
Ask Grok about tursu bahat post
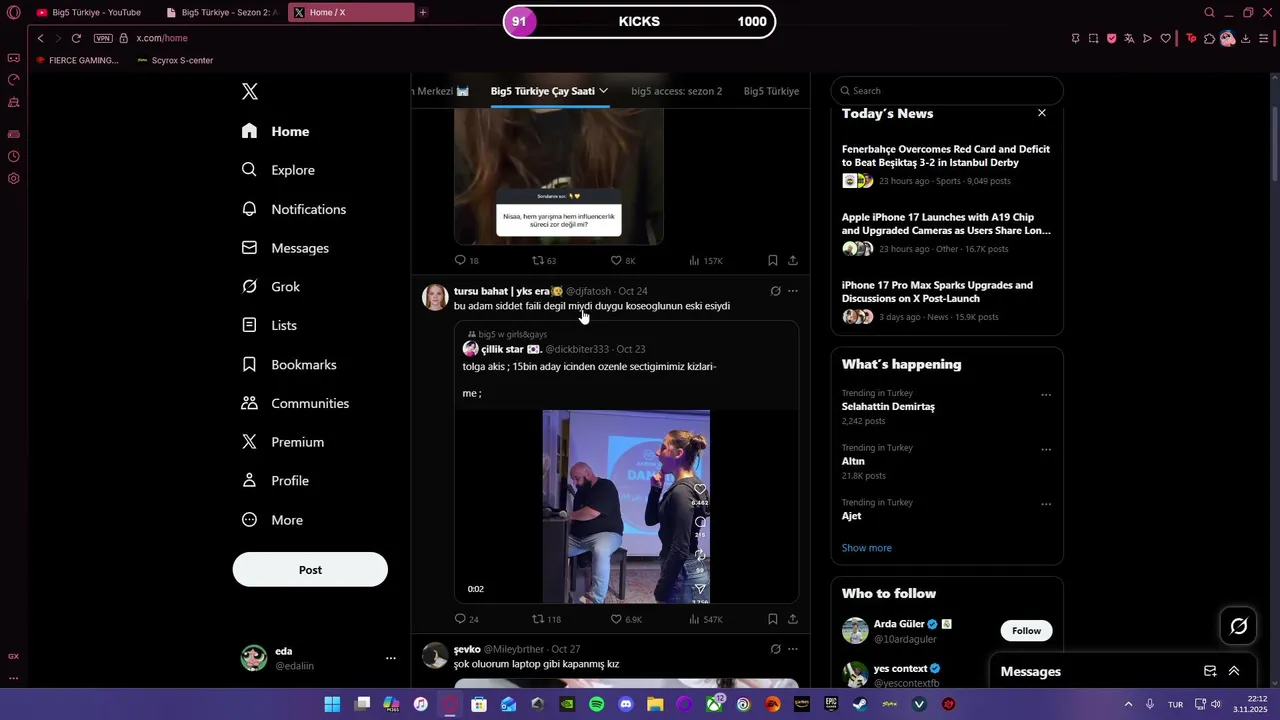pos(775,291)
